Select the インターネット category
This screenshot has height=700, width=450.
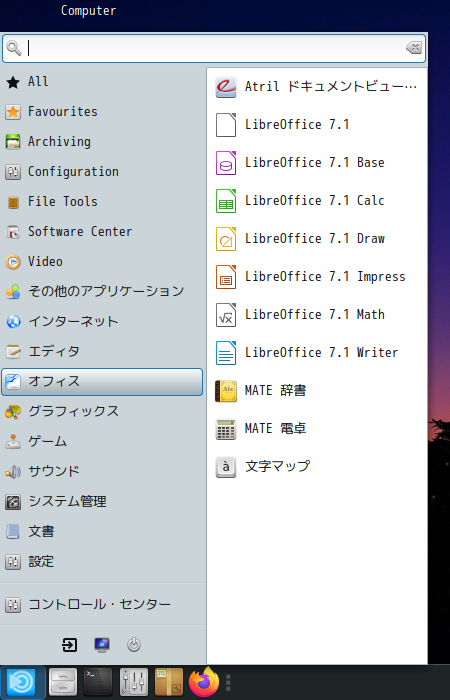(102, 321)
